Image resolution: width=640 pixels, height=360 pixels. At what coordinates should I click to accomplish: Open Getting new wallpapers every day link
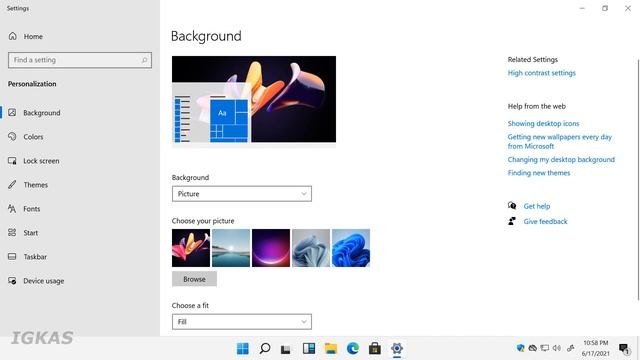(x=560, y=141)
